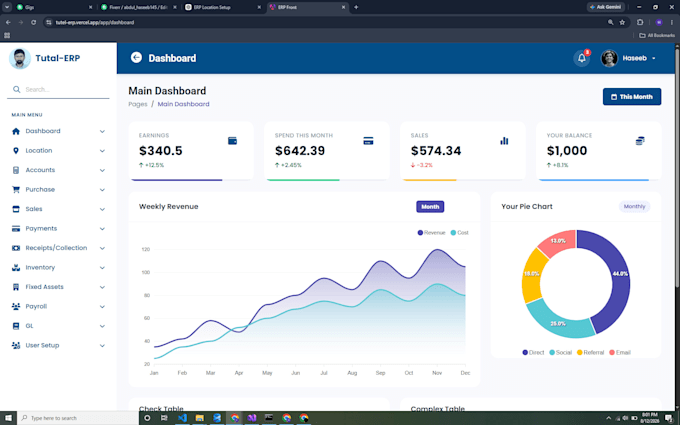680x425 pixels.
Task: Click the Location pin icon in sidebar
Action: [x=16, y=150]
